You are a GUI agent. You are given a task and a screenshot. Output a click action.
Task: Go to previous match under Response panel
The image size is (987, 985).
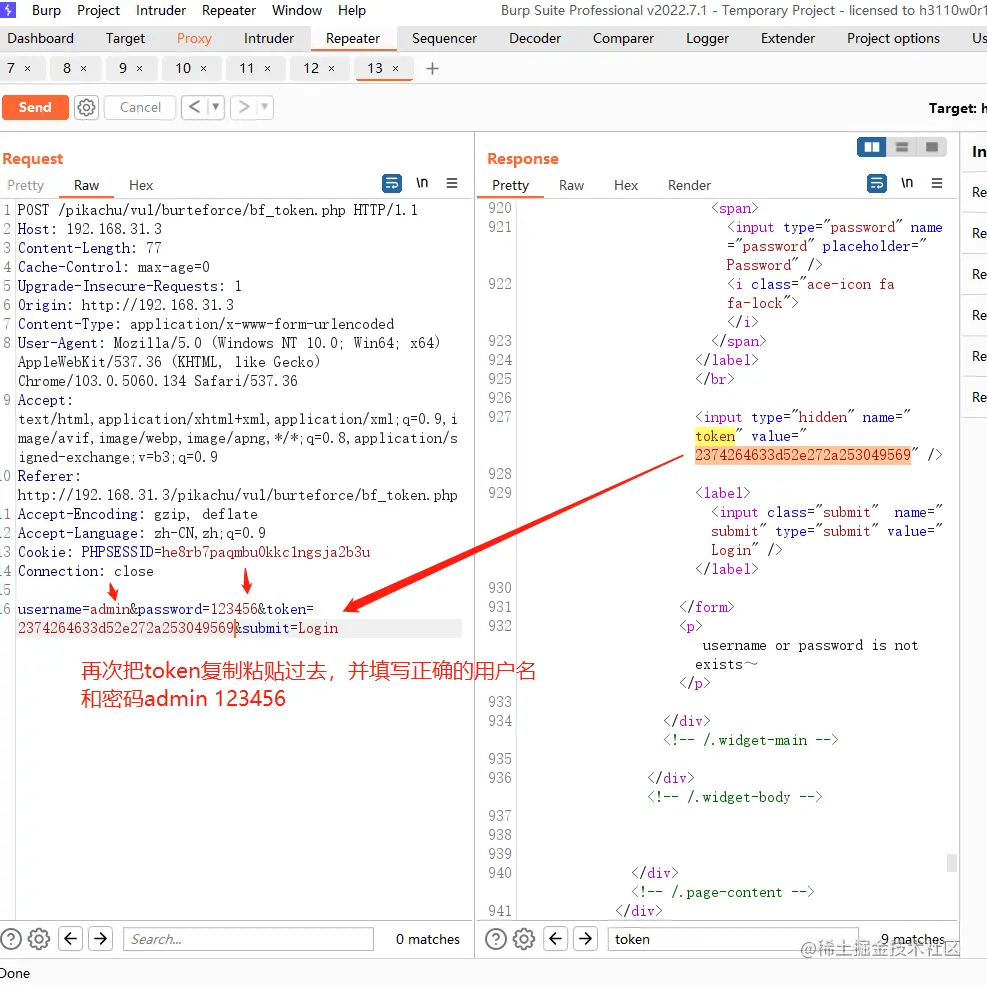point(555,939)
